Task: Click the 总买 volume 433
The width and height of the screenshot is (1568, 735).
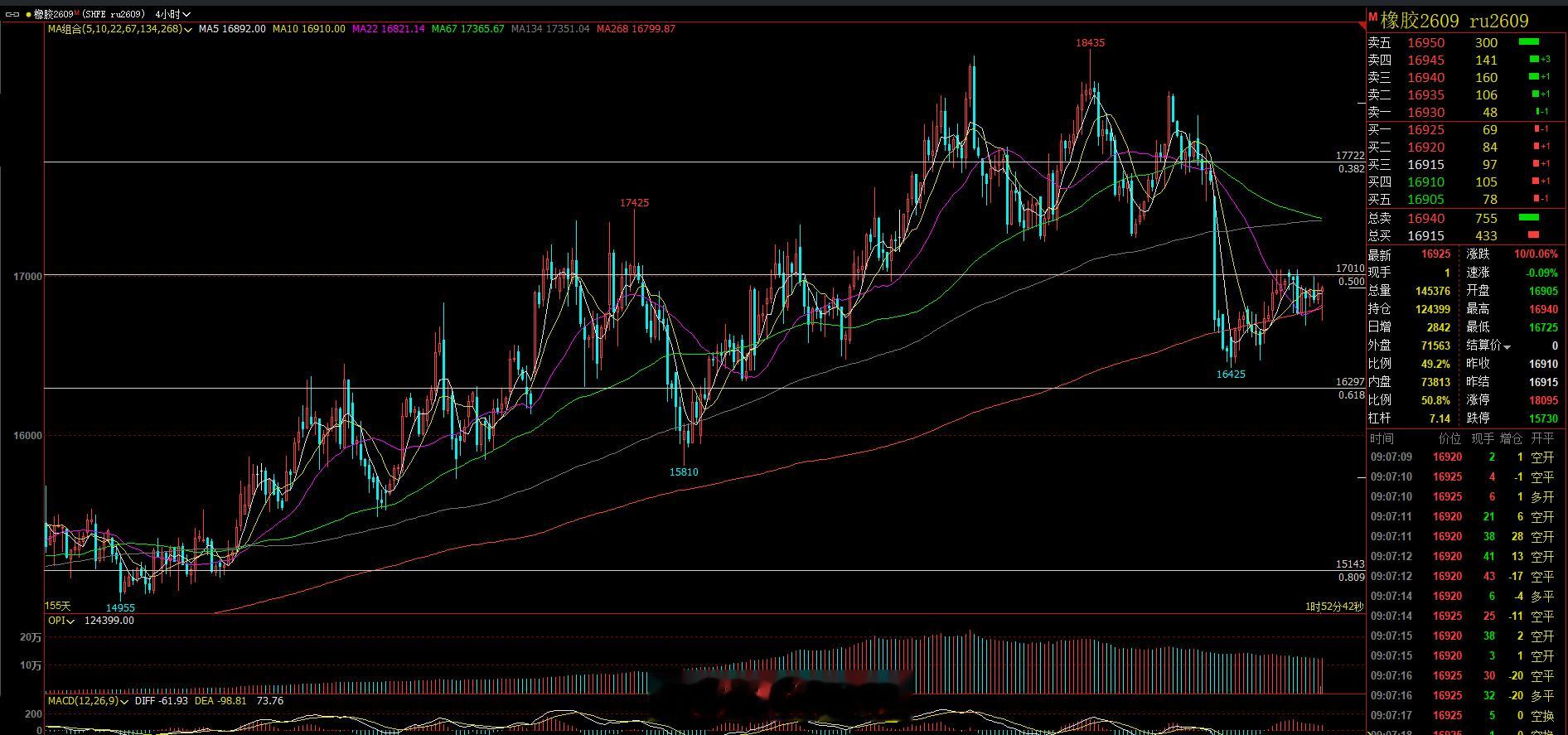Action: tap(1486, 236)
